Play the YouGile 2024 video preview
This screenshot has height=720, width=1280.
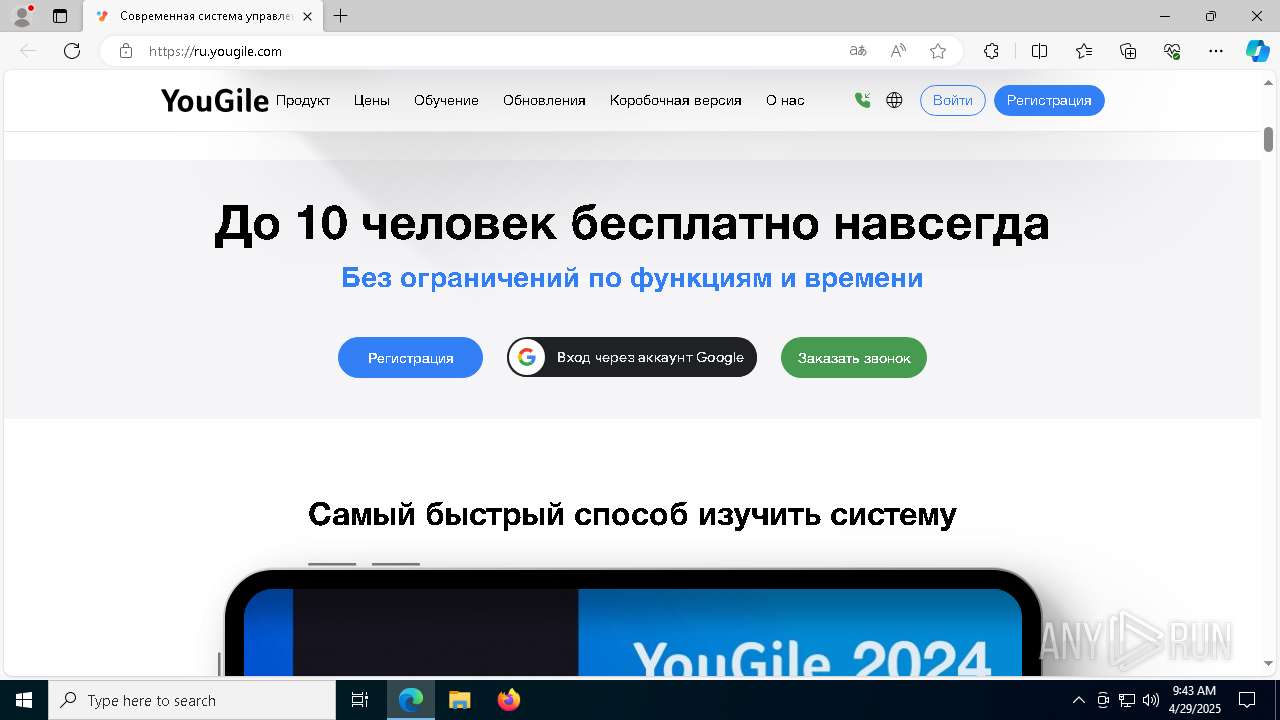click(x=633, y=630)
